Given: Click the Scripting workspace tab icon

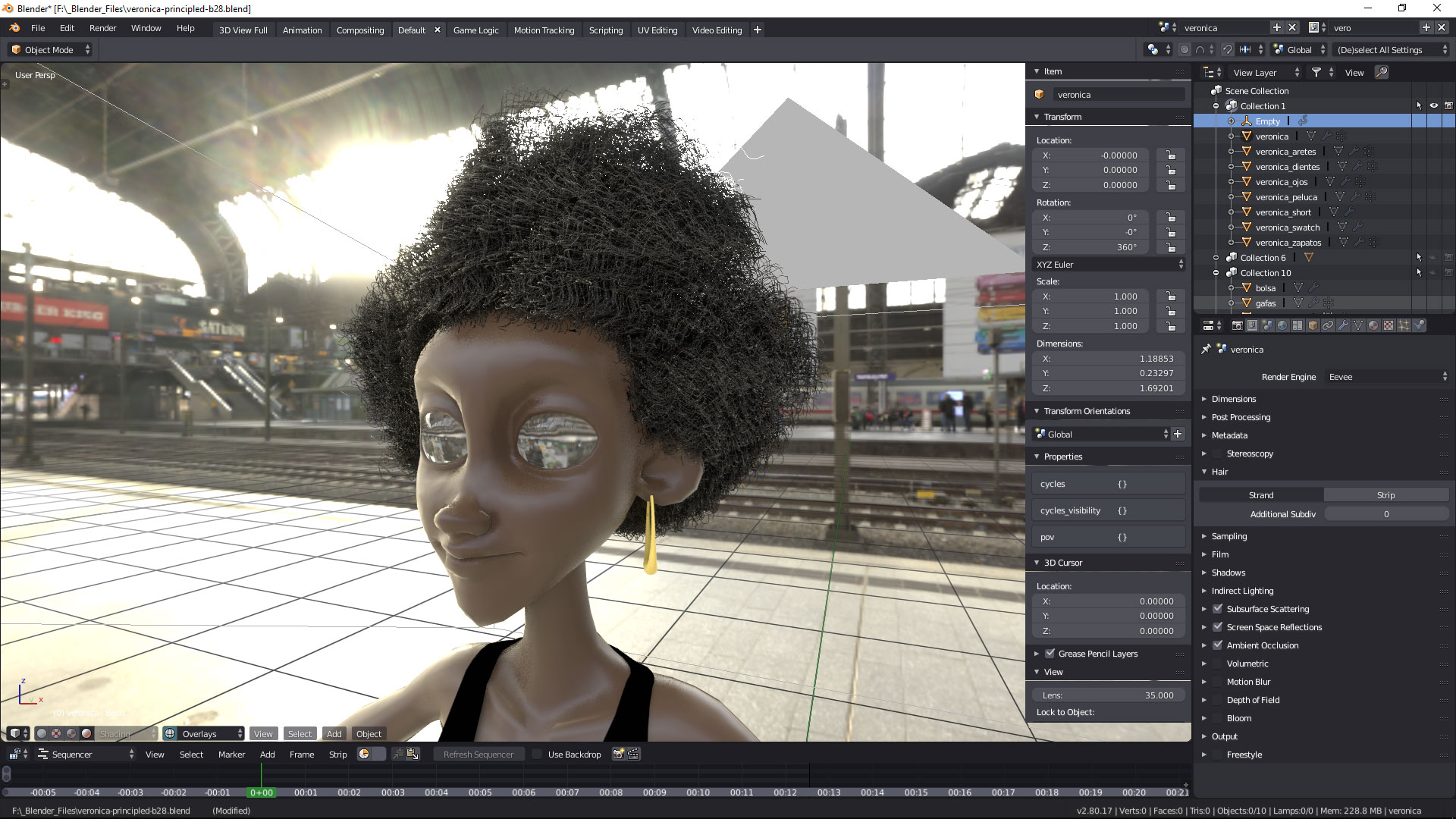Looking at the screenshot, I should pyautogui.click(x=605, y=29).
